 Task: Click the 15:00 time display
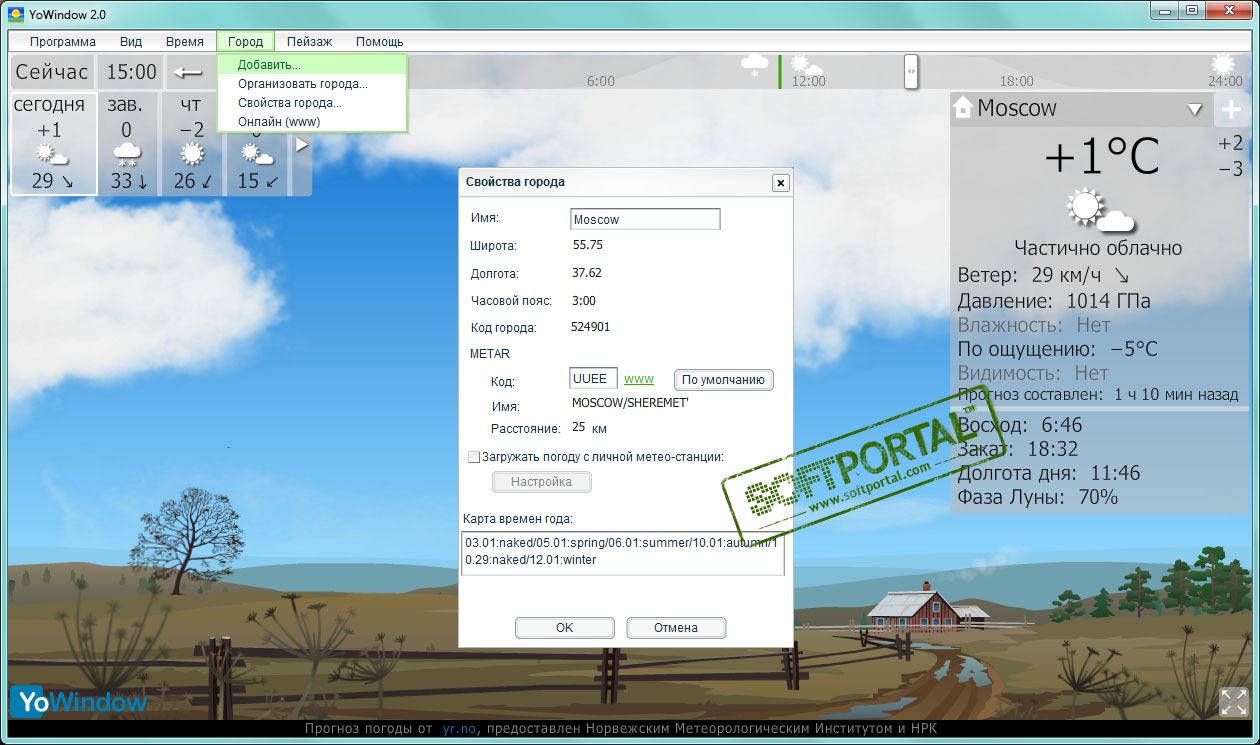click(132, 72)
